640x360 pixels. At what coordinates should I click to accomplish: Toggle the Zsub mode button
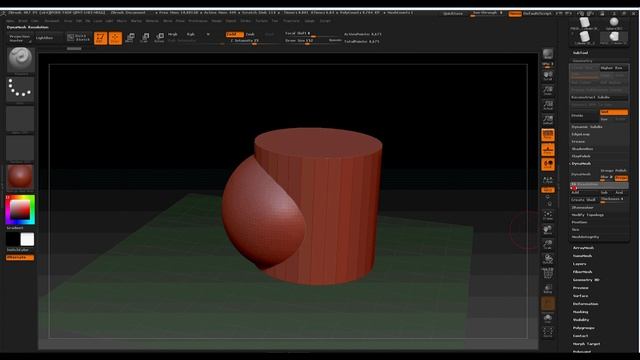(x=250, y=34)
